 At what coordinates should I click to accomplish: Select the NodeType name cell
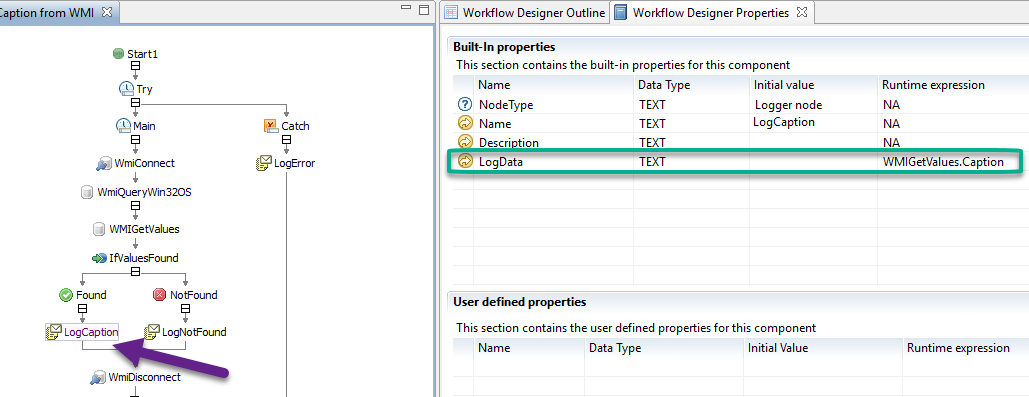click(554, 104)
